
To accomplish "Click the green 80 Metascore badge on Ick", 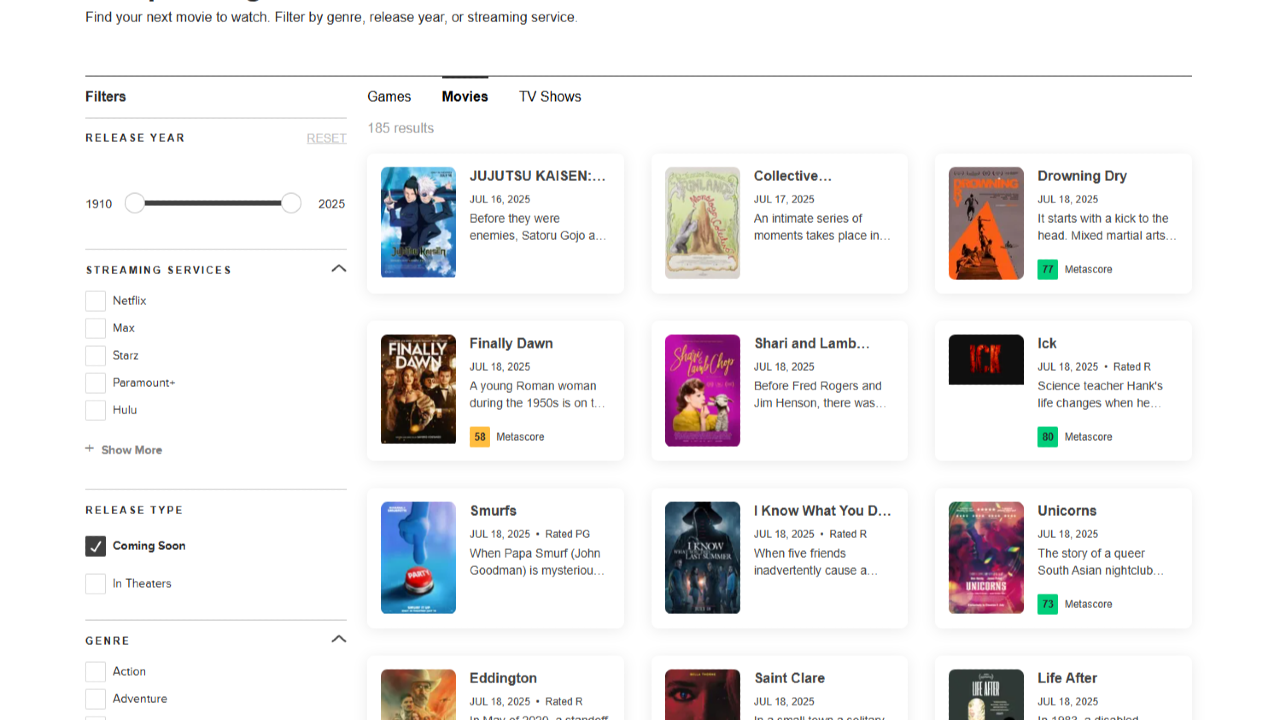I will pyautogui.click(x=1047, y=437).
